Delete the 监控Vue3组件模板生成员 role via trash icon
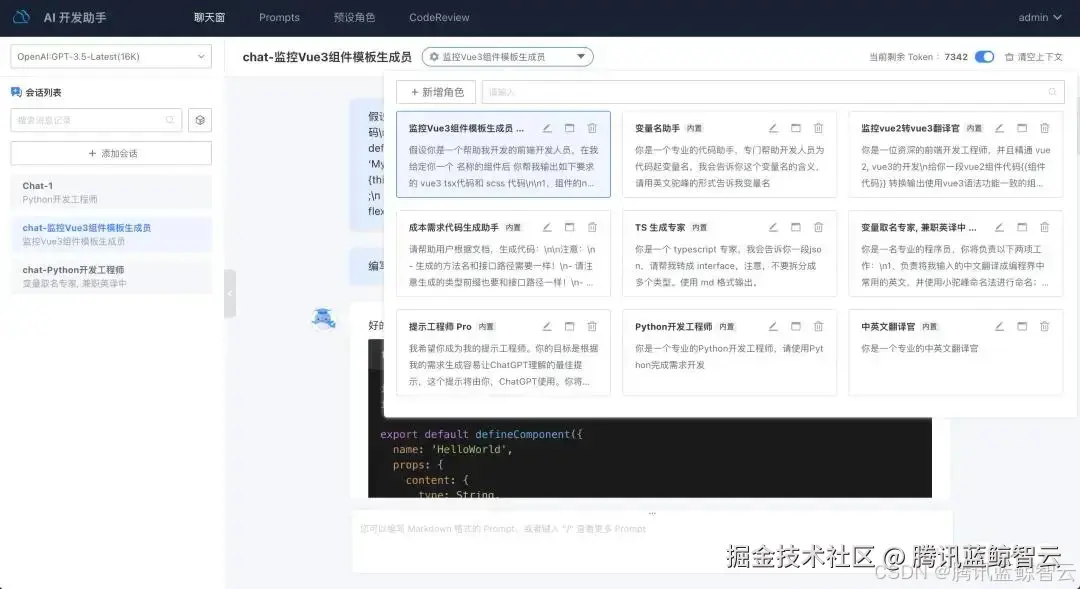Screen dimensions: 1080x589 tap(592, 128)
